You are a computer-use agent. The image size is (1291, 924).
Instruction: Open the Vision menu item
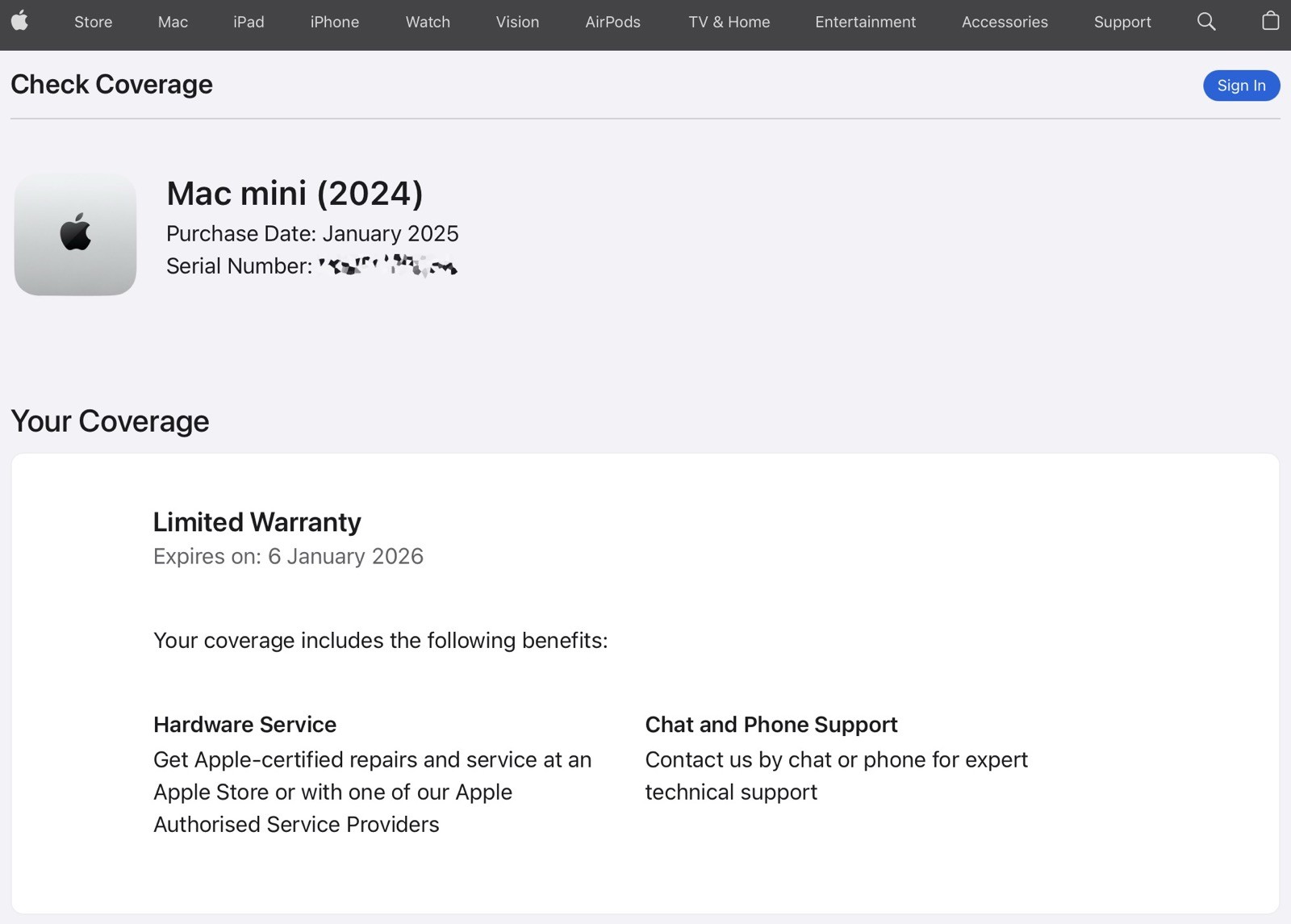pyautogui.click(x=517, y=22)
